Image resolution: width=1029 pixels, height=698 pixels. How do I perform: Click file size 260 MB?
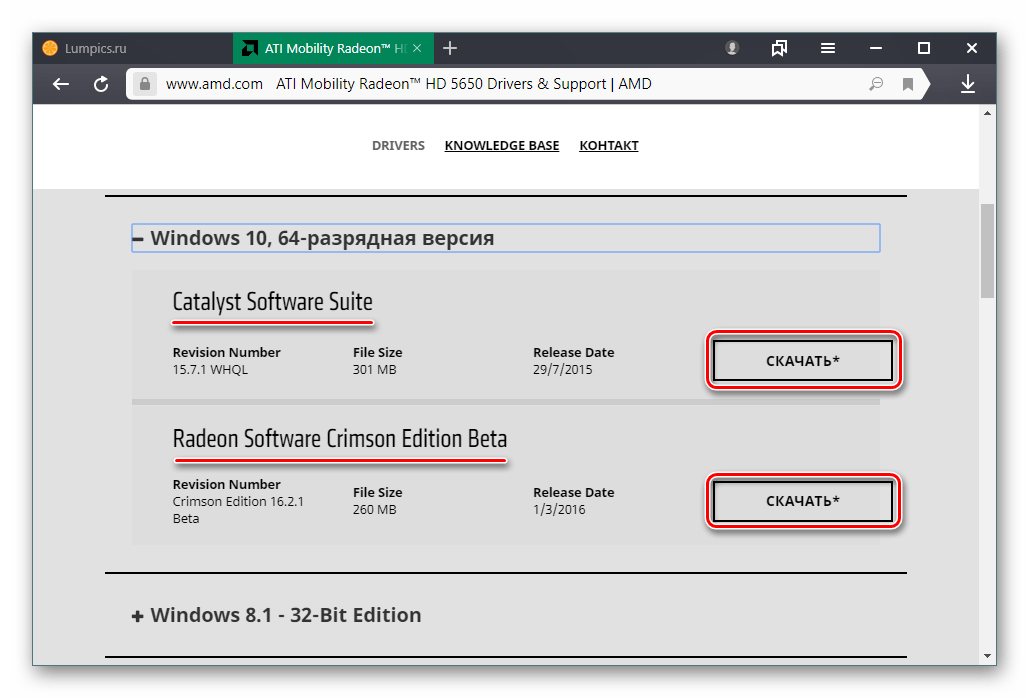tap(375, 510)
